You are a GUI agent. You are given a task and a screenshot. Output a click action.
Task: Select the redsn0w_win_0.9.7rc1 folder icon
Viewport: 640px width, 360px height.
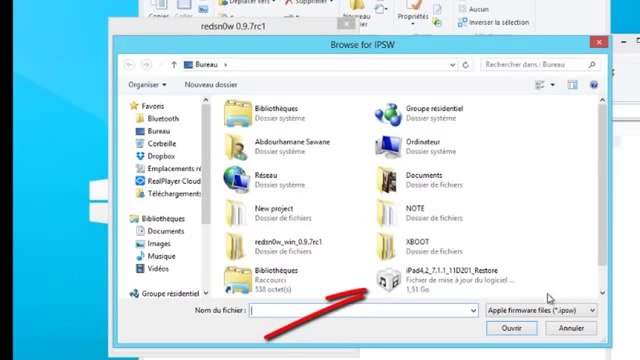(x=235, y=247)
